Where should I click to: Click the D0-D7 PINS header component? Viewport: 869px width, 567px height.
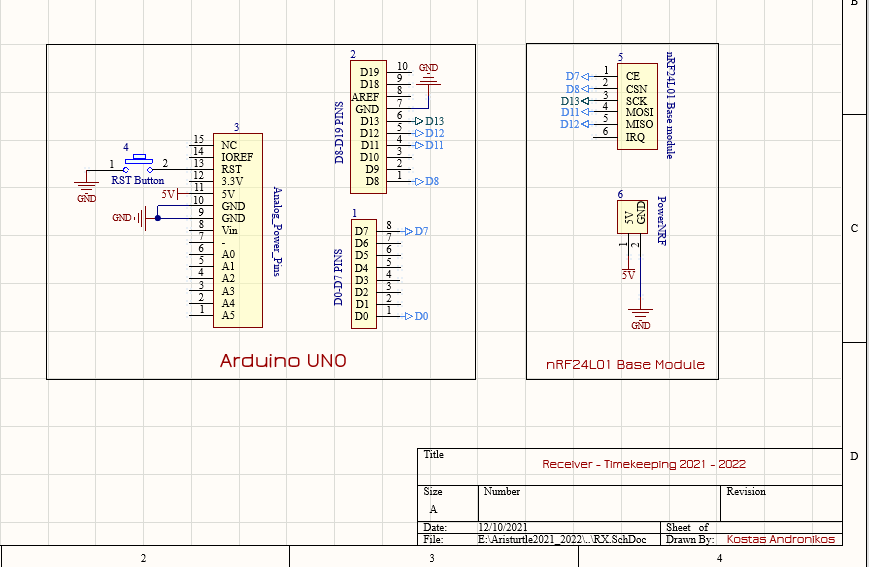coord(364,273)
